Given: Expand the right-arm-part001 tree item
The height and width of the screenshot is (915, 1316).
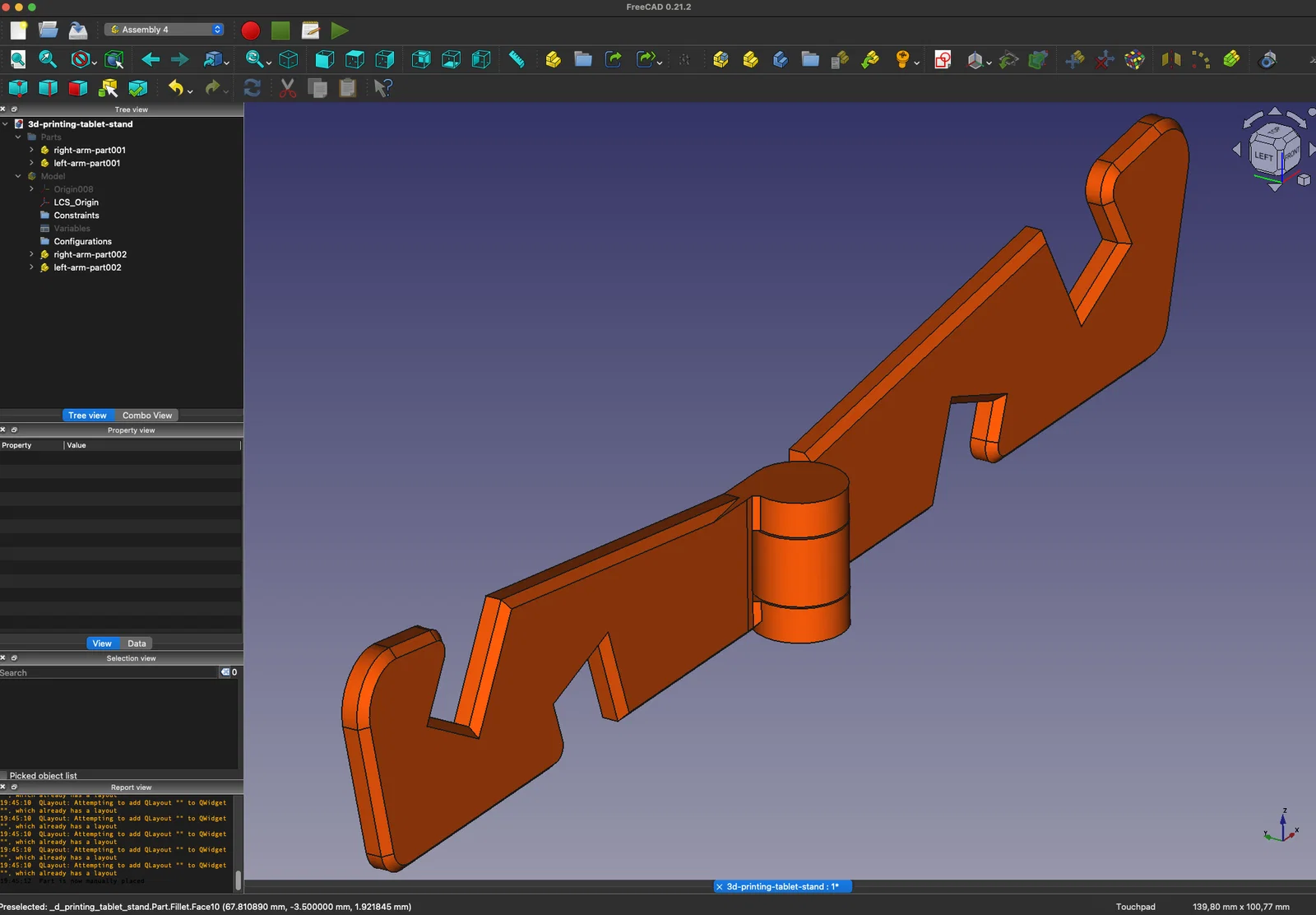Looking at the screenshot, I should point(31,150).
